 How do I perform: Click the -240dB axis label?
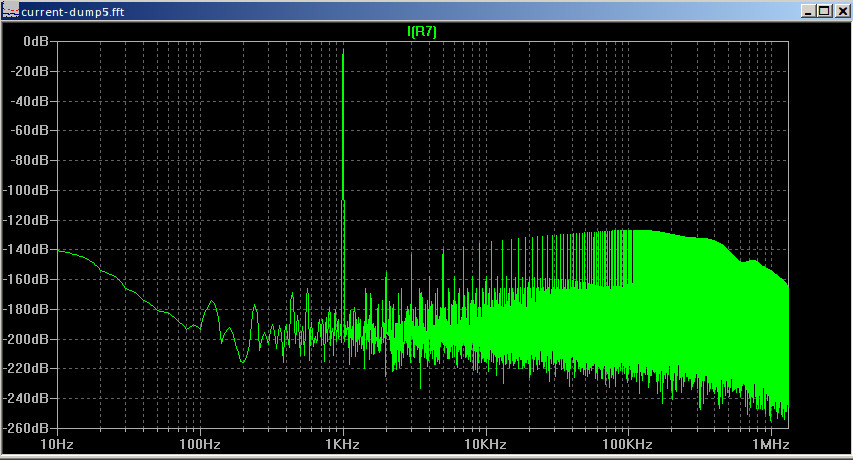26,399
